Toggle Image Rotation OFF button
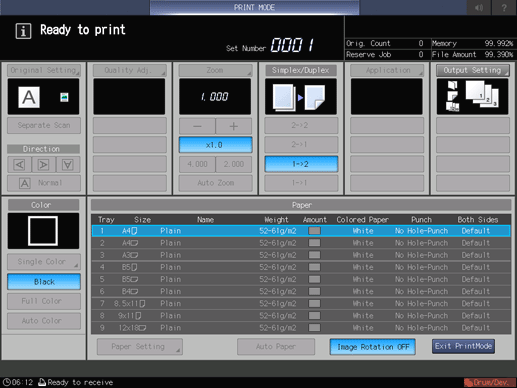 click(x=373, y=347)
